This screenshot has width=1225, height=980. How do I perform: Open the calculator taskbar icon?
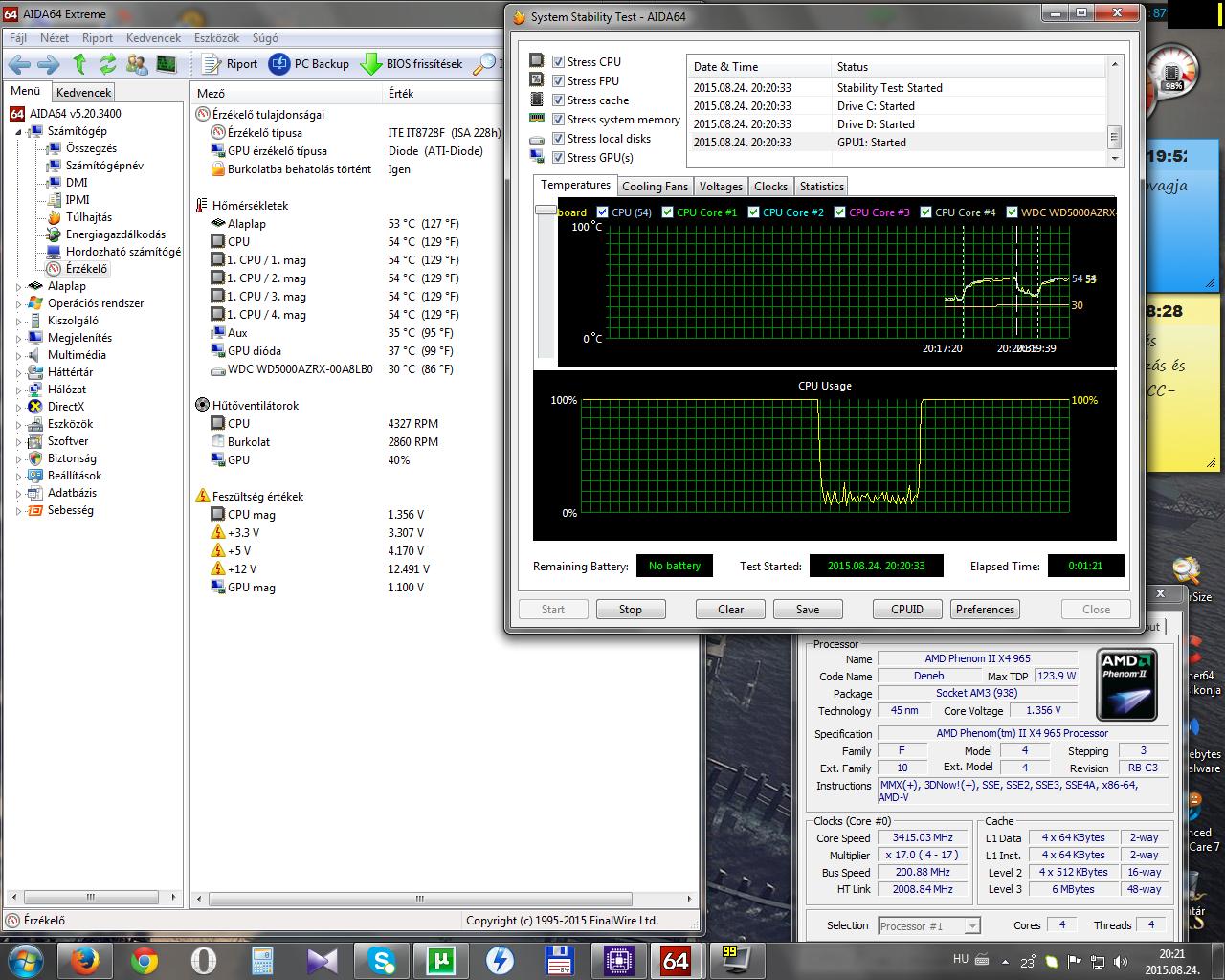(x=263, y=960)
